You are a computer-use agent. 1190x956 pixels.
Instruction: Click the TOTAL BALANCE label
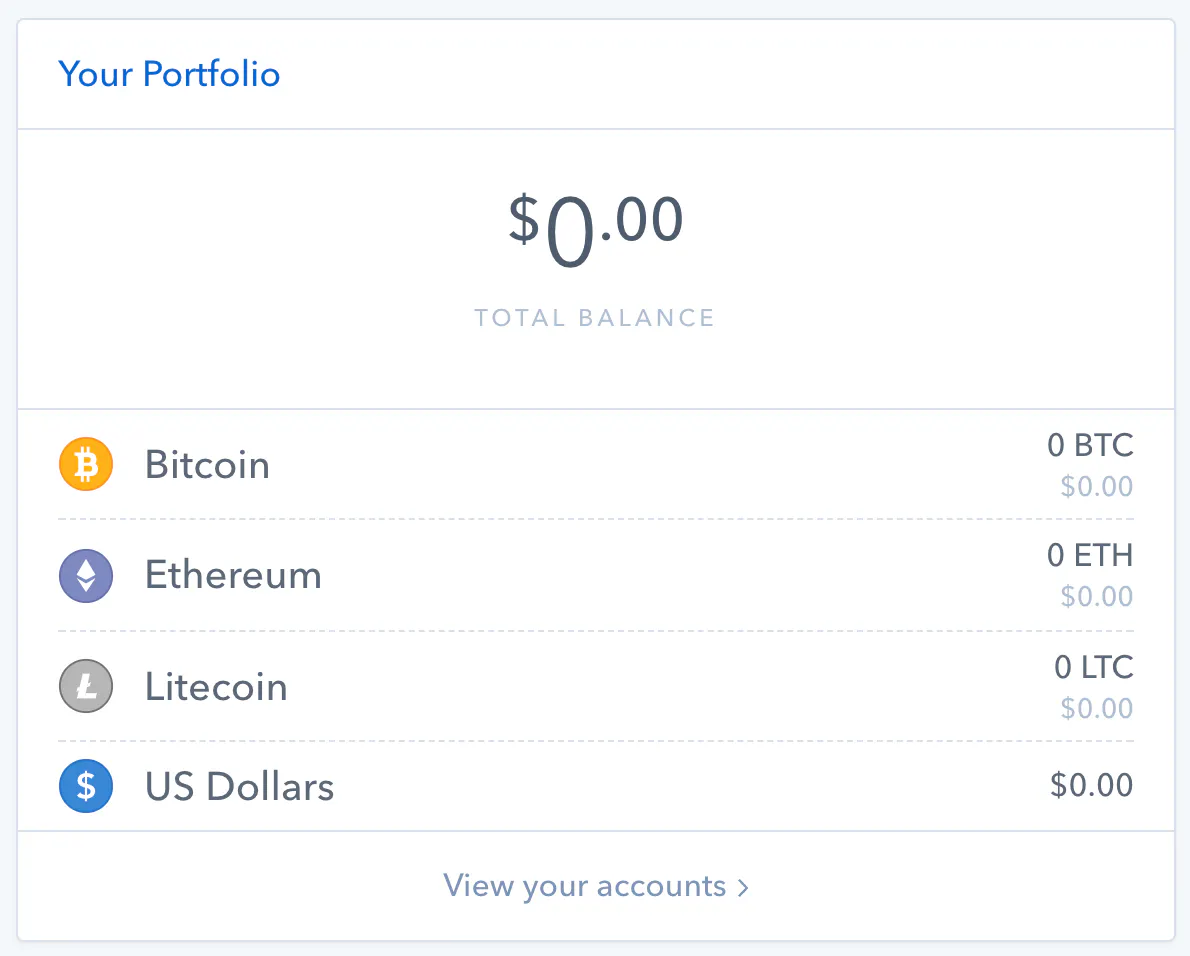pyautogui.click(x=594, y=317)
